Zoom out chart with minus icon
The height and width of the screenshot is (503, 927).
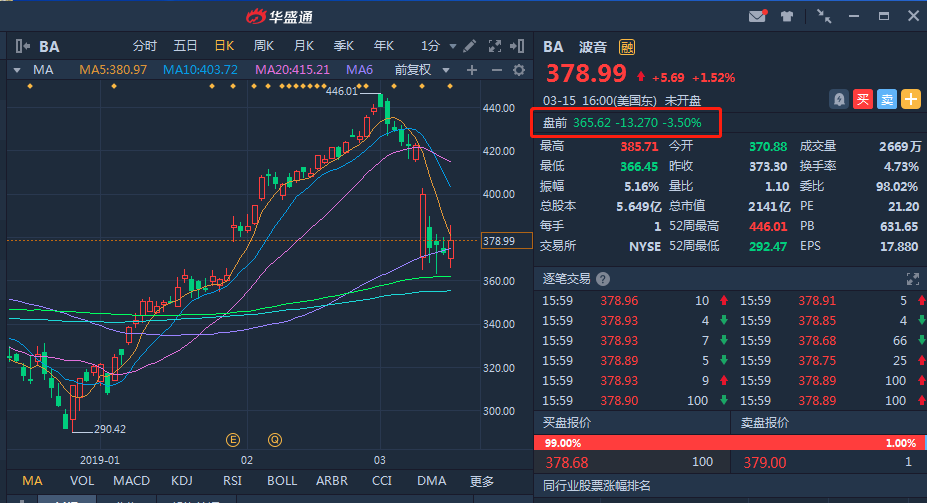tap(497, 70)
